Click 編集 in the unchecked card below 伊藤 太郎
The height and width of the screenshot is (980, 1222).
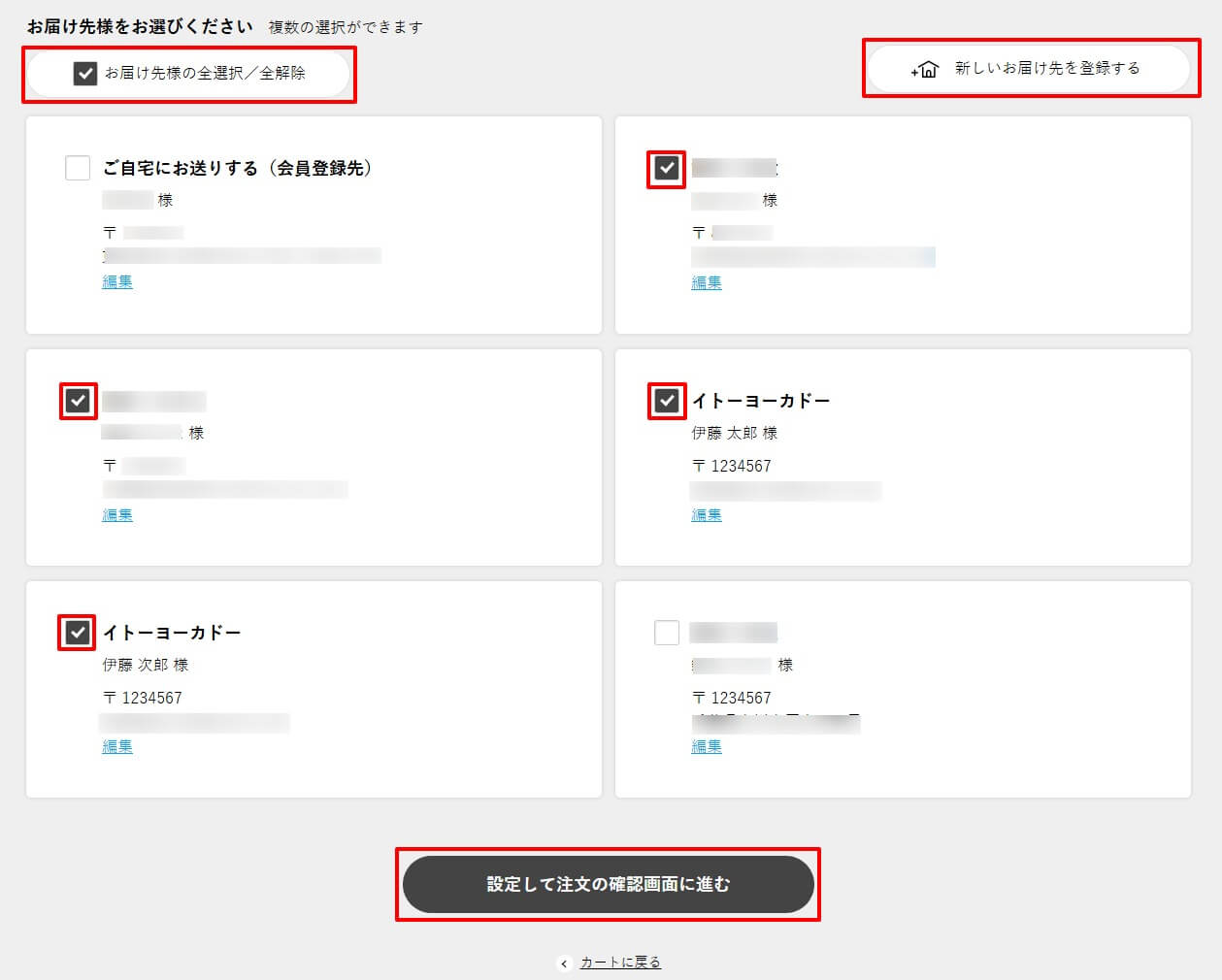[x=707, y=746]
